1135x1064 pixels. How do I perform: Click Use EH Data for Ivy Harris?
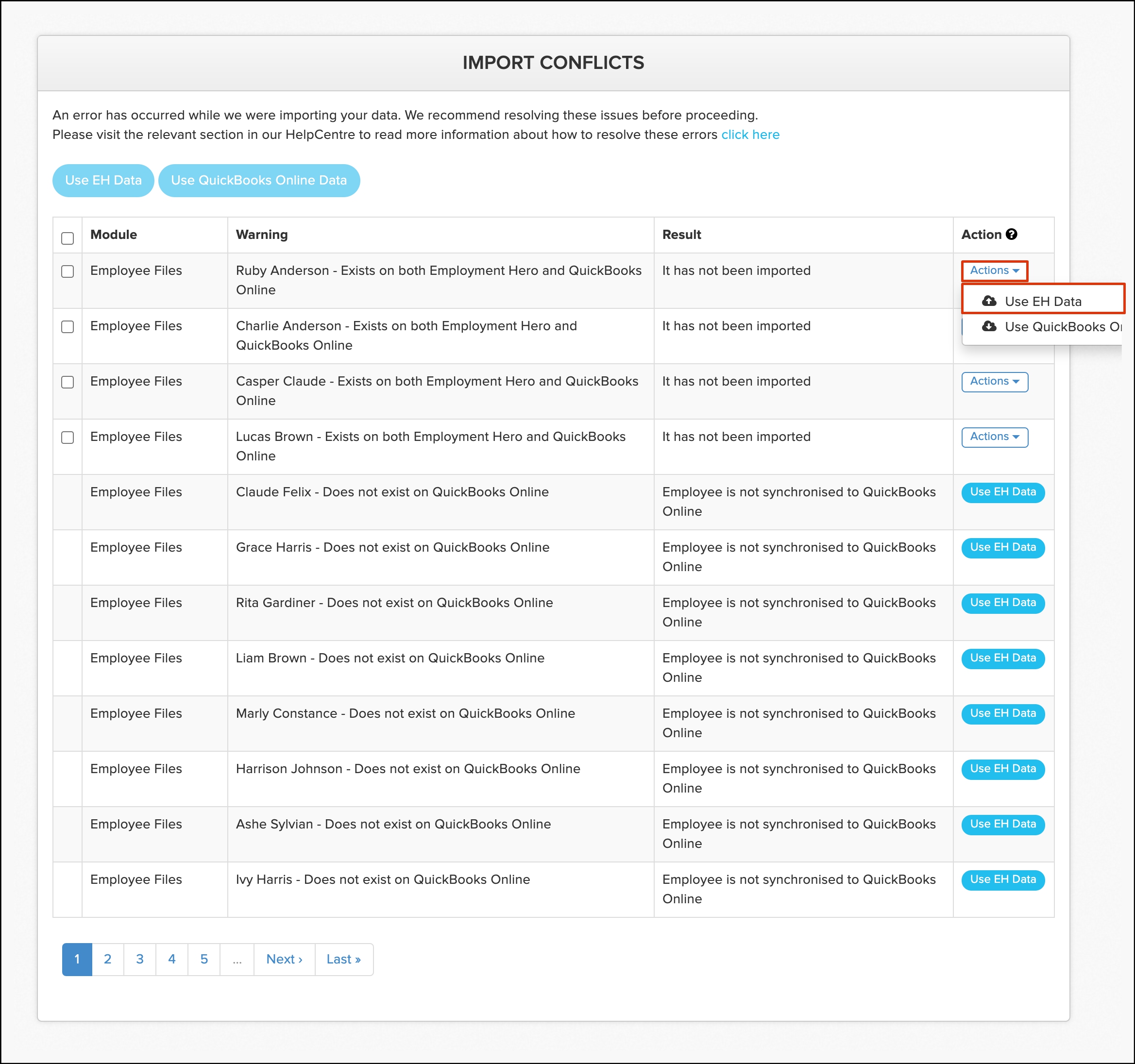coord(1002,879)
